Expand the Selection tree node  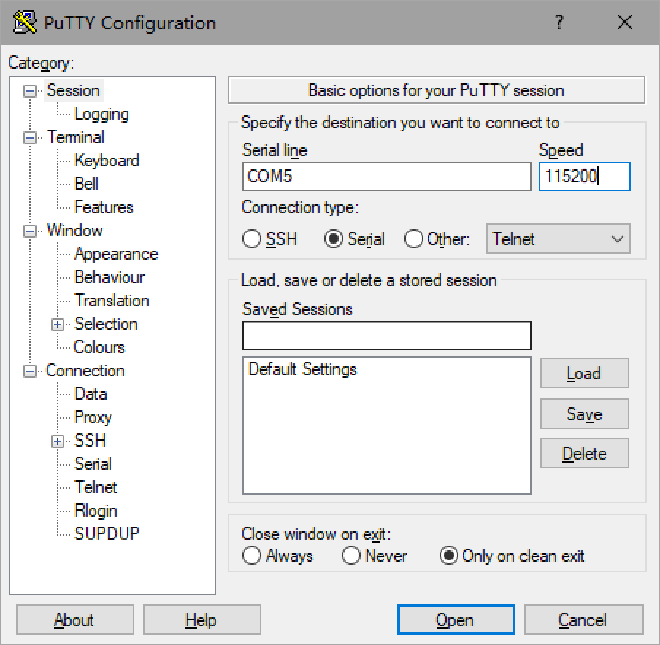coord(58,324)
